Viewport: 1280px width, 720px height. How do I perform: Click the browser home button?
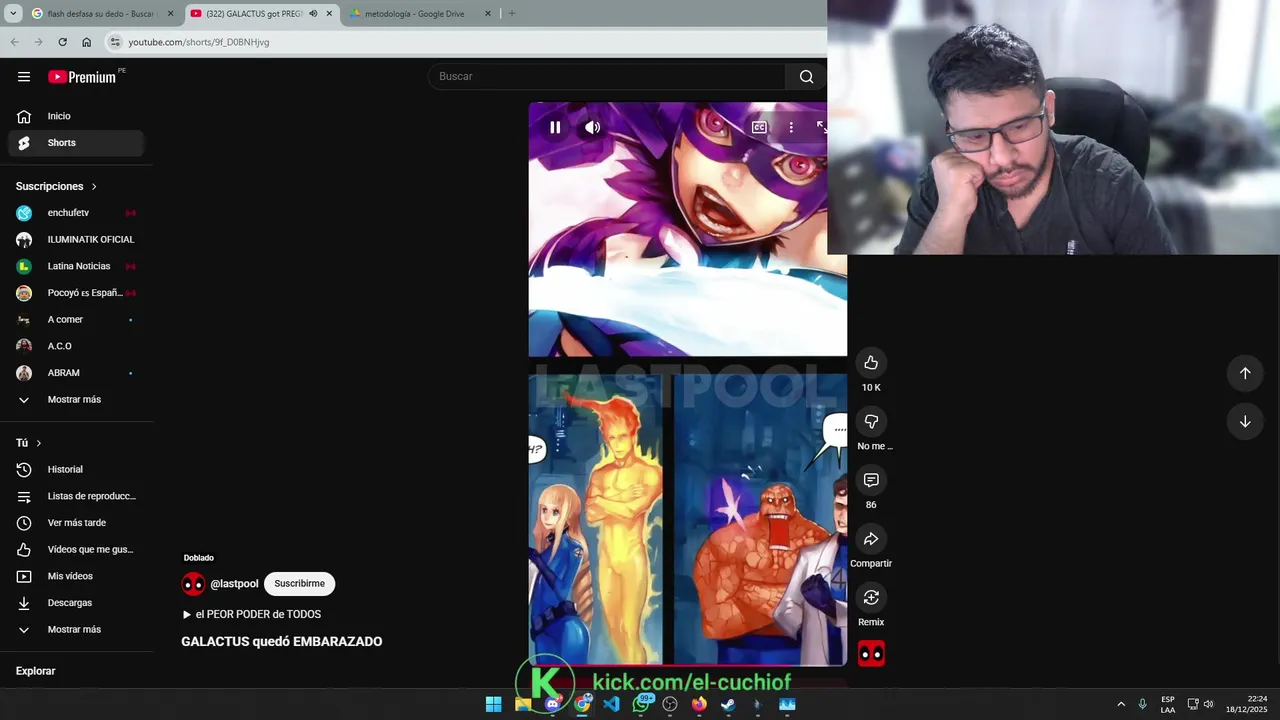87,42
